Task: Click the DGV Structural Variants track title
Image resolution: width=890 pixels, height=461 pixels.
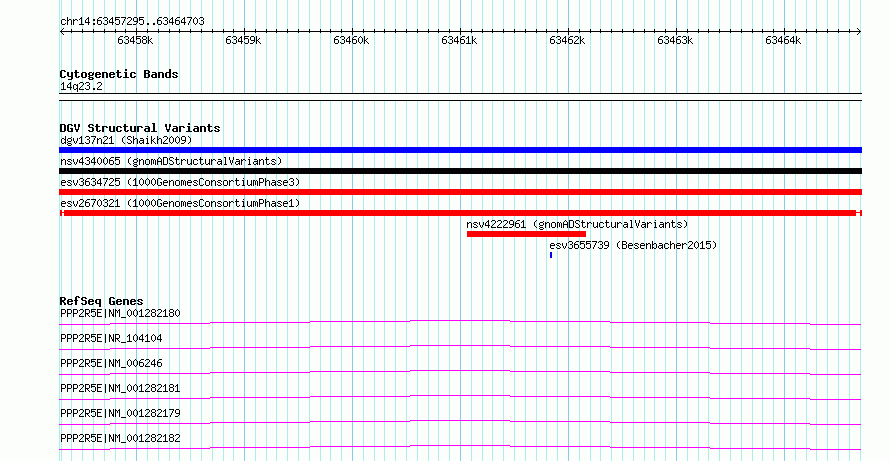Action: click(140, 128)
